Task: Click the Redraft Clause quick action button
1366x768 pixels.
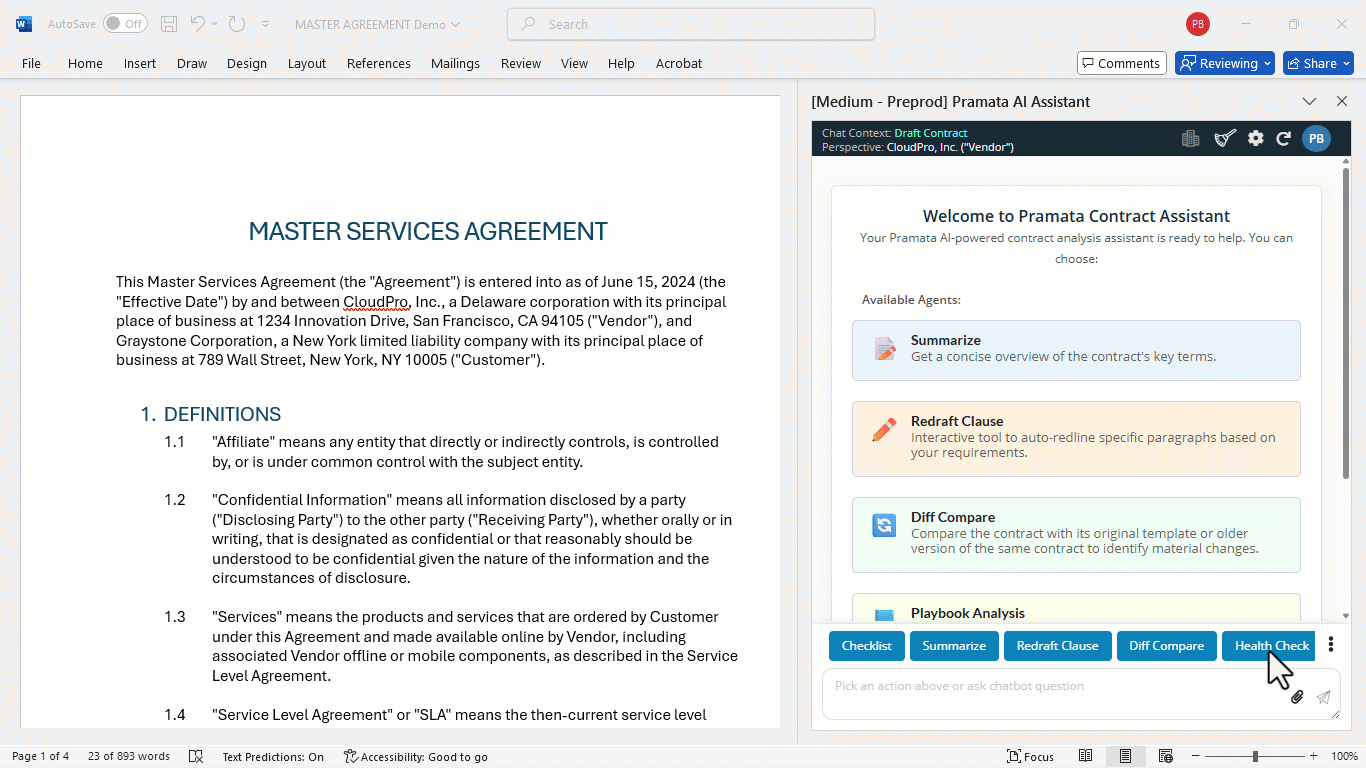Action: tap(1057, 646)
